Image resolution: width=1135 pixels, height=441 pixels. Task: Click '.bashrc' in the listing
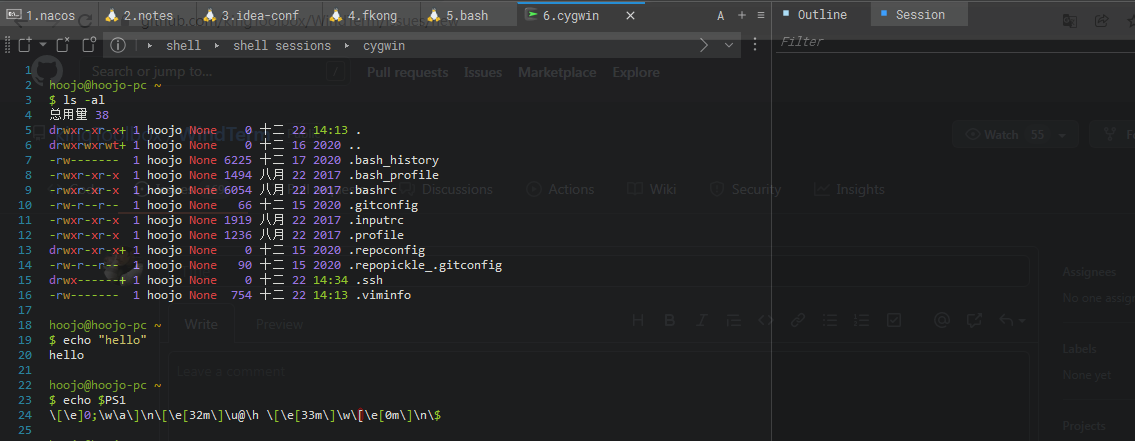pyautogui.click(x=372, y=190)
